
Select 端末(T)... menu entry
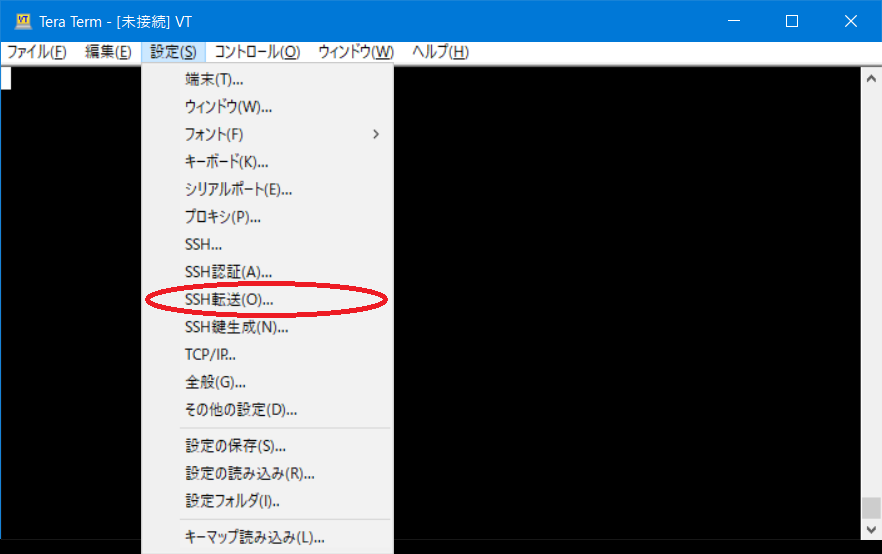267,79
